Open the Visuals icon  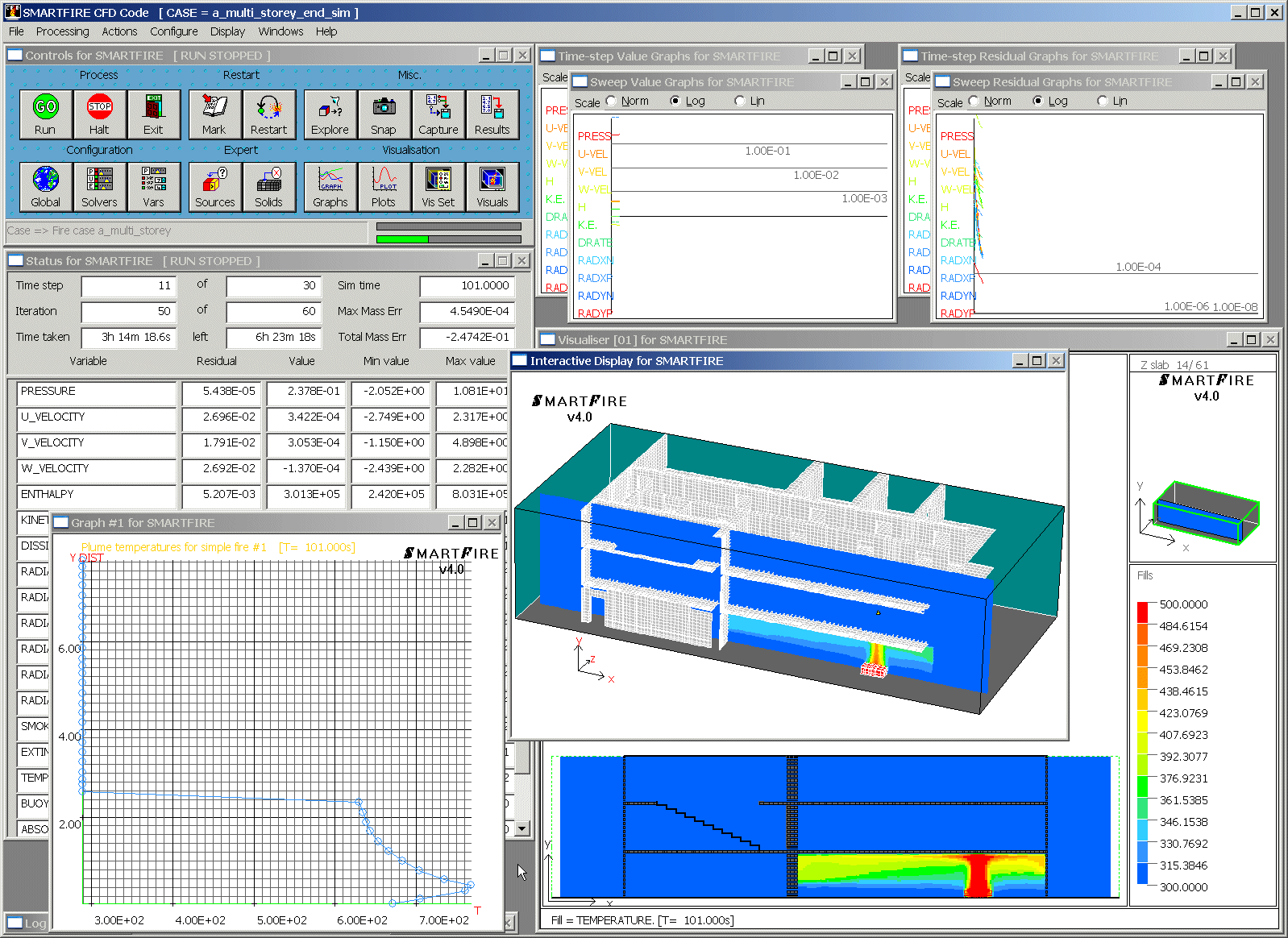(492, 187)
